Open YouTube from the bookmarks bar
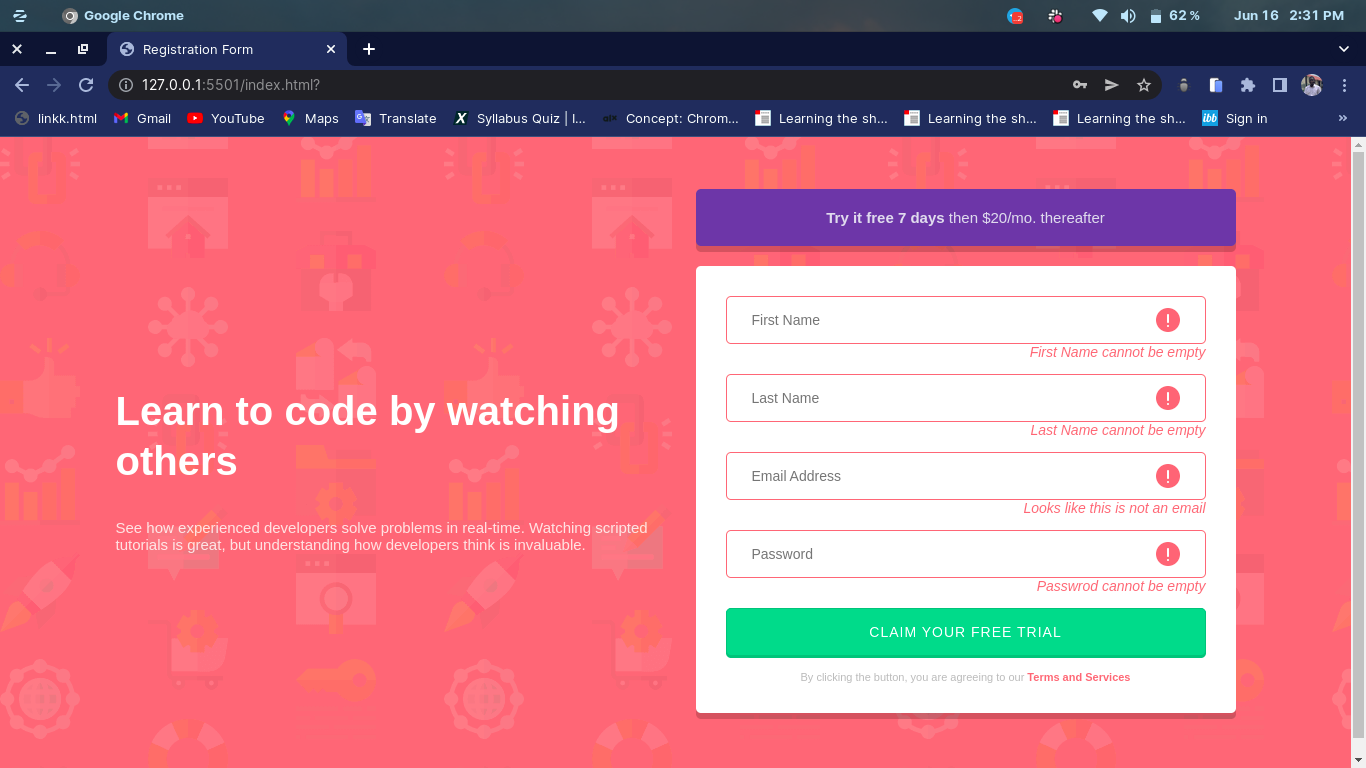This screenshot has height=768, width=1366. [225, 118]
